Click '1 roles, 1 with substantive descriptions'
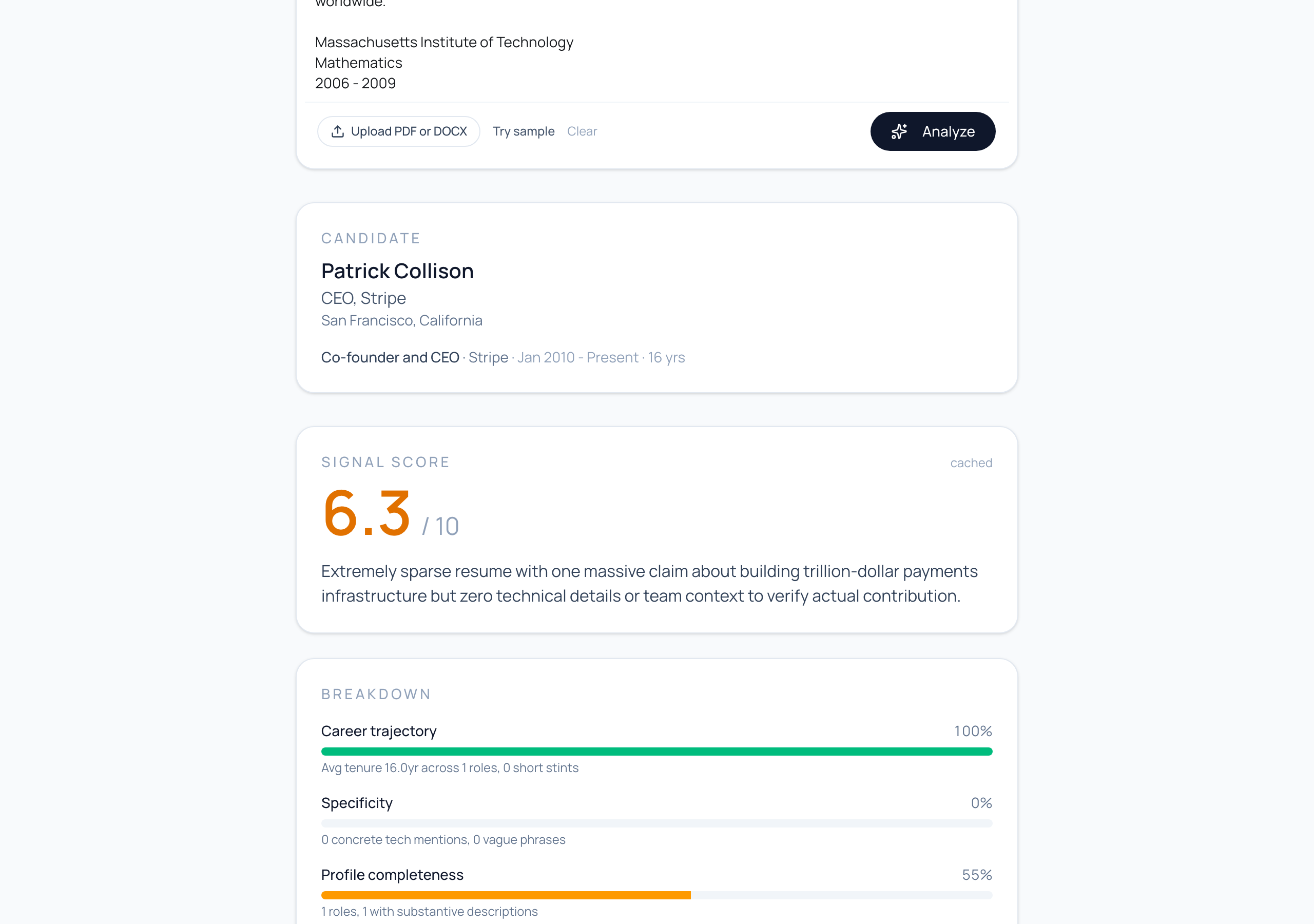 (429, 911)
